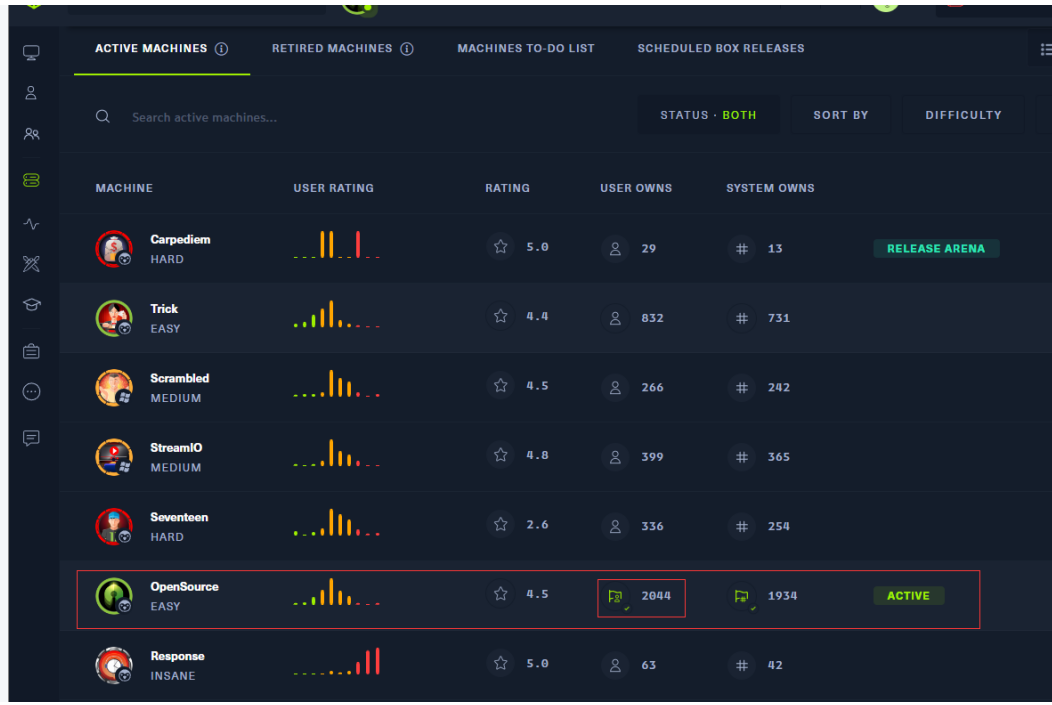Open Teams using the people icon
Screen dimensions: 1052x705
(31, 134)
